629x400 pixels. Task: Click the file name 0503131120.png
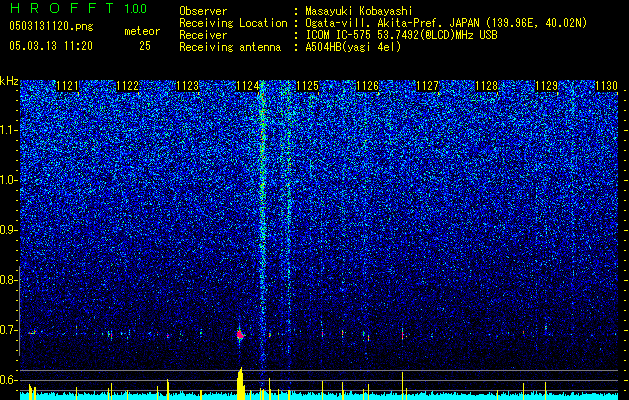tap(51, 26)
